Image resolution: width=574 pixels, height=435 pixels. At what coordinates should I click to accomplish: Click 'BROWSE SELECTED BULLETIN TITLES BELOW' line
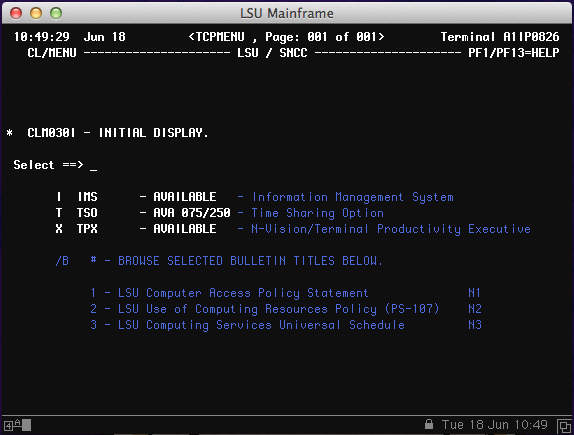[250, 261]
